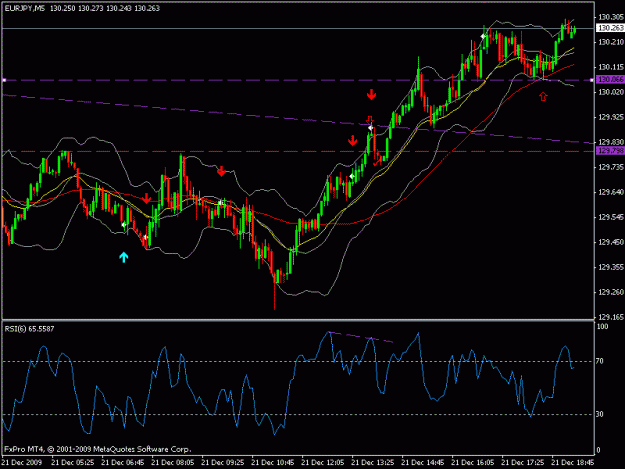The height and width of the screenshot is (469, 625).
Task: Click the 129.925 price axis label
Action: (x=611, y=117)
